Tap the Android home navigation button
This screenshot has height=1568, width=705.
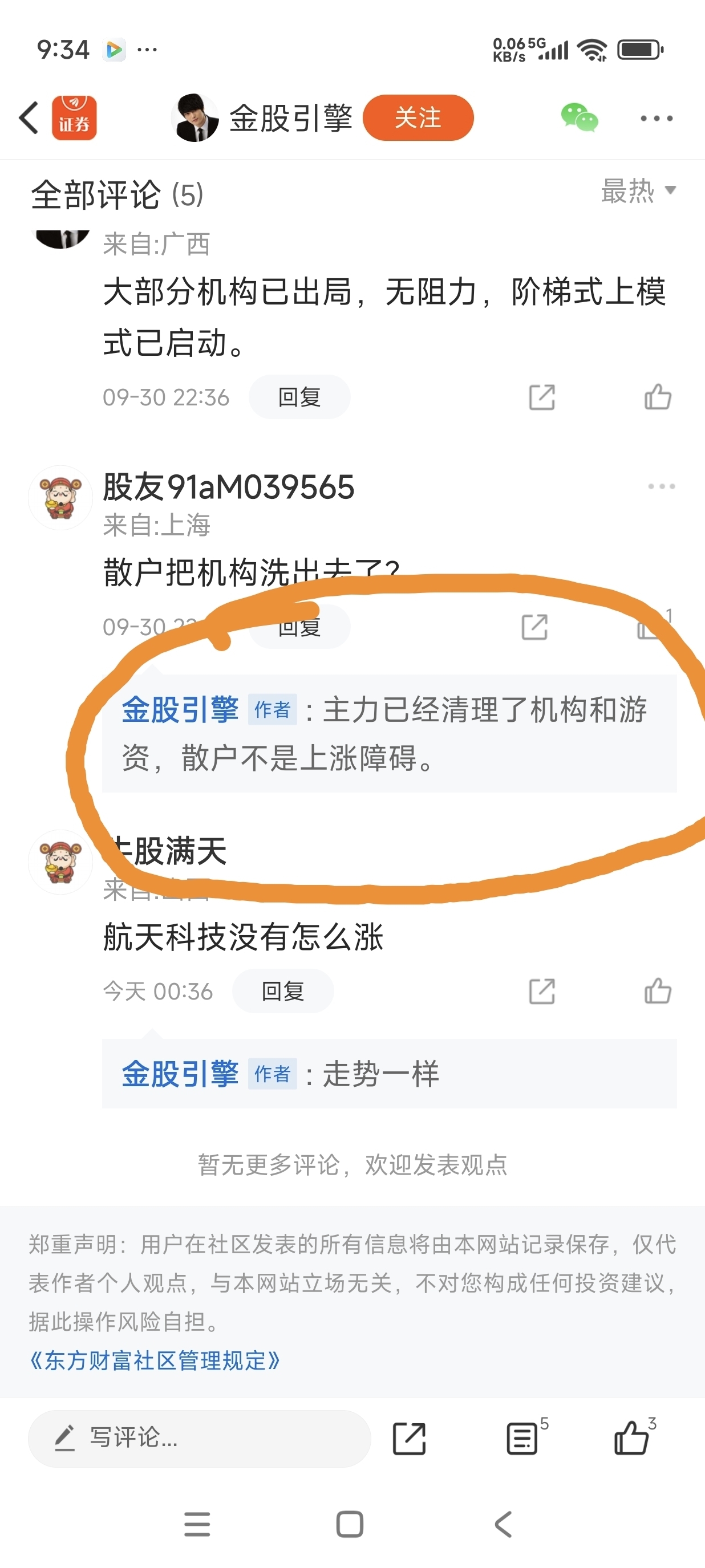350,1524
